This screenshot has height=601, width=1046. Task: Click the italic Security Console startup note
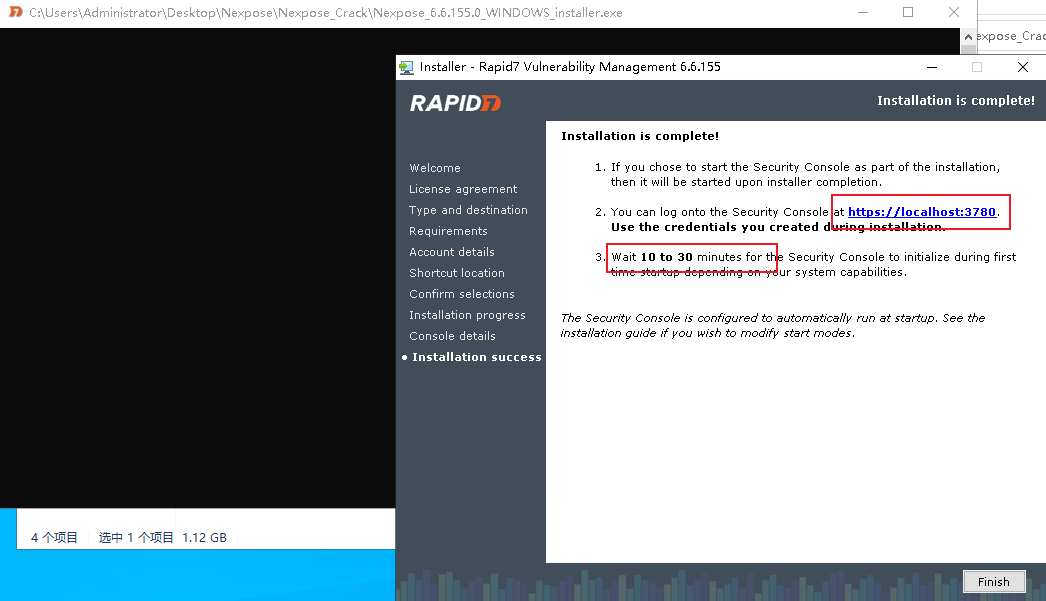pyautogui.click(x=772, y=326)
